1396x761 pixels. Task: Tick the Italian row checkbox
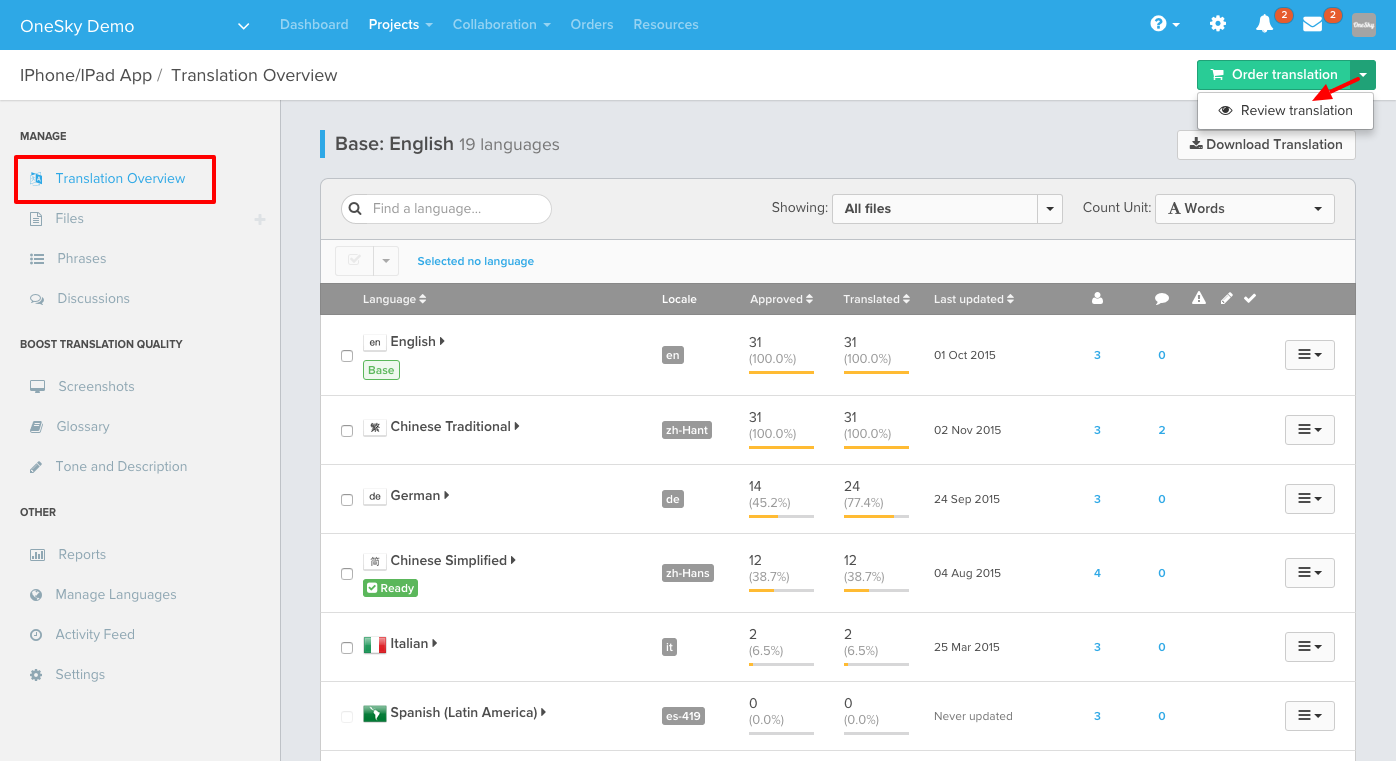[347, 648]
